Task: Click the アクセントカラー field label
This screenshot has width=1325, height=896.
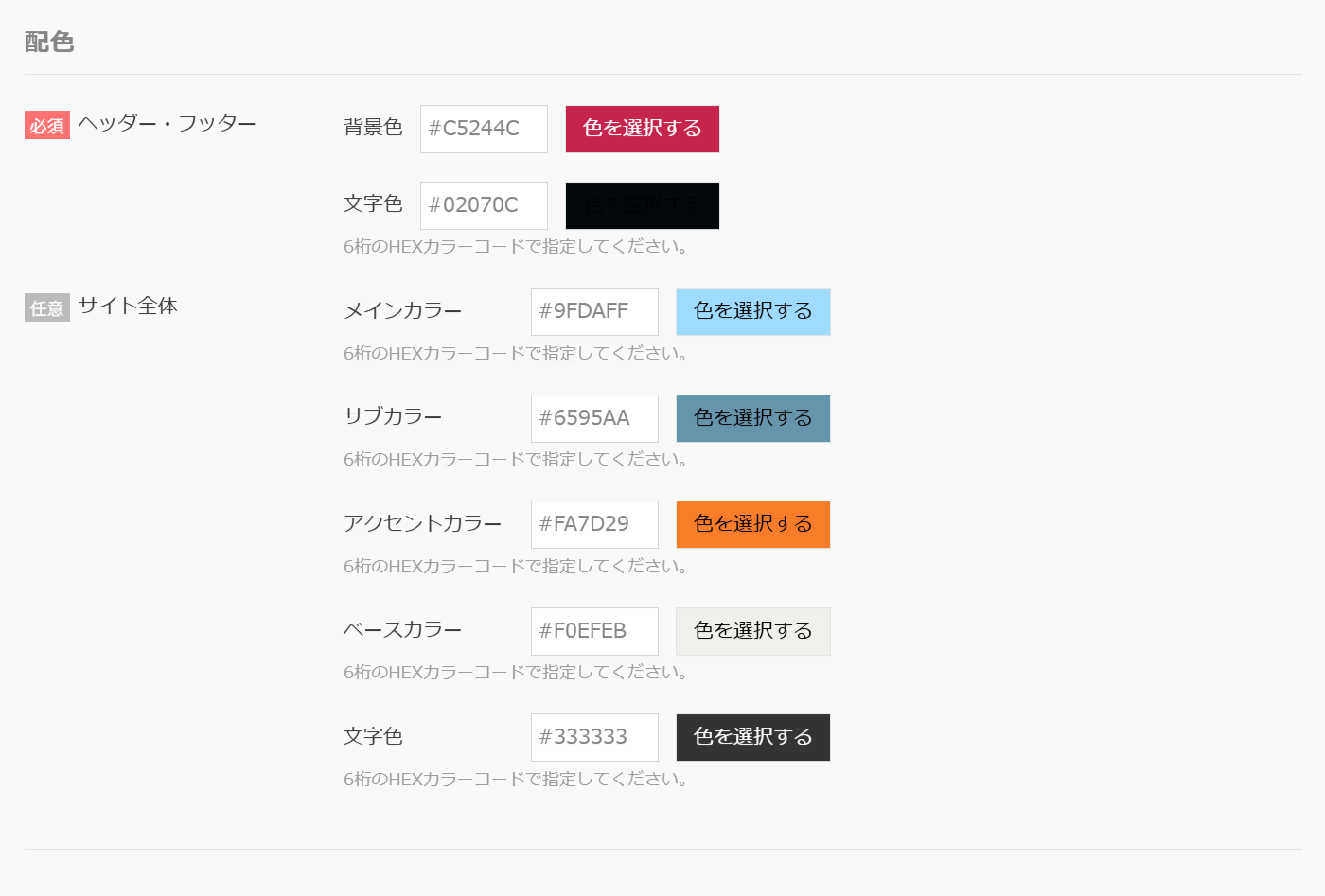Action: pos(422,524)
